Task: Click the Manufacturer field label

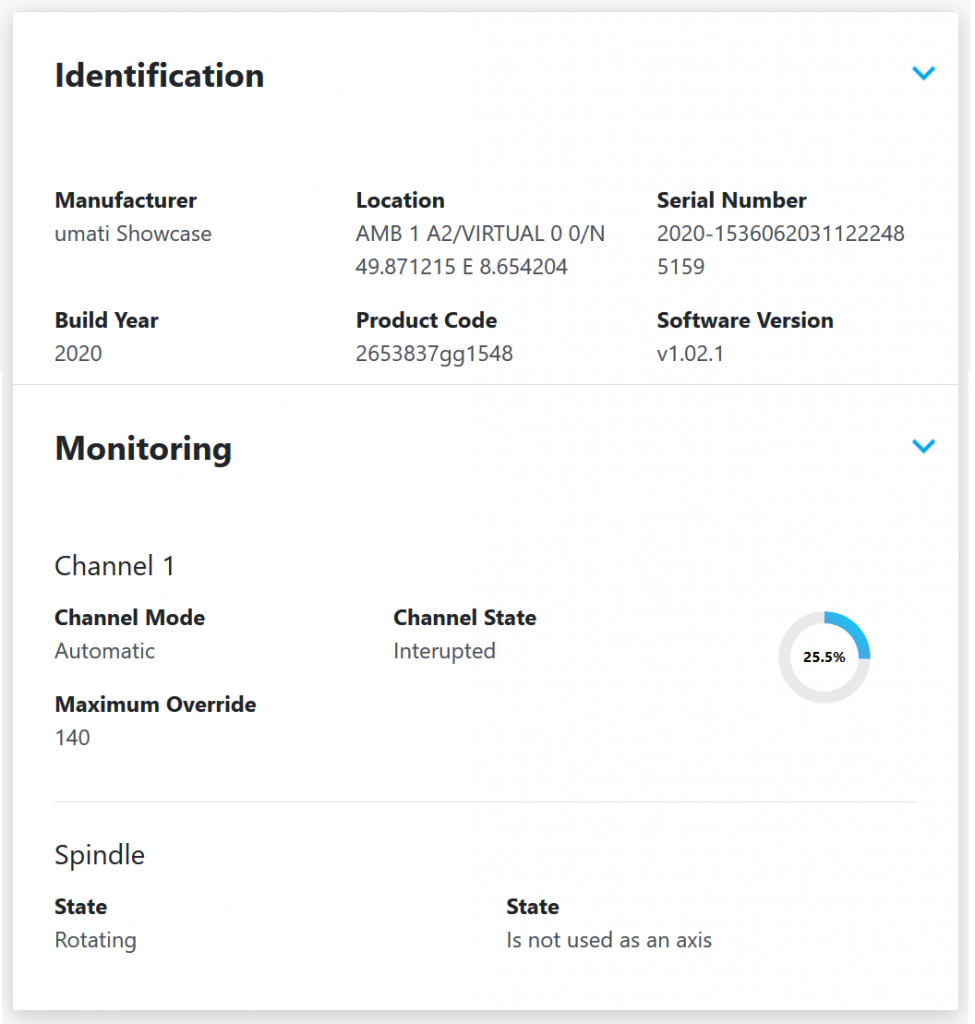Action: pyautogui.click(x=125, y=200)
